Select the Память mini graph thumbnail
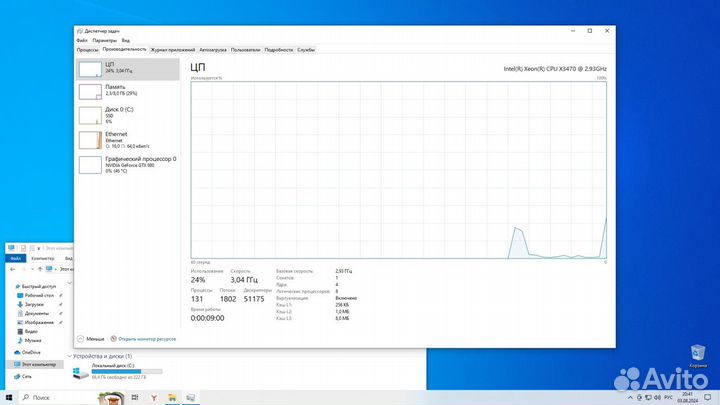 (91, 92)
